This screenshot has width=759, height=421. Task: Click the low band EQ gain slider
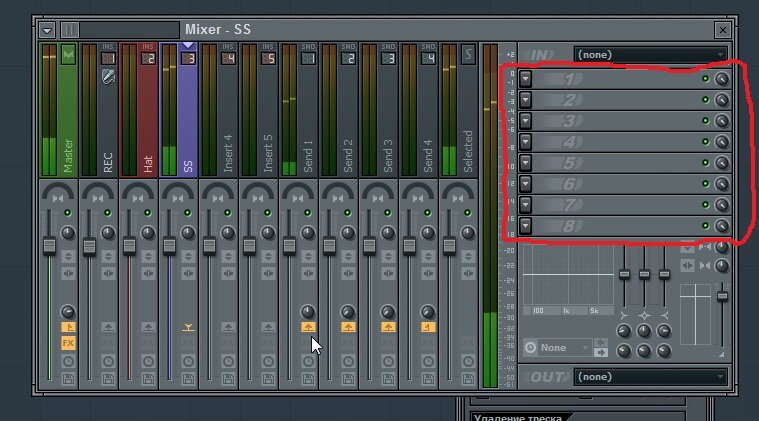(624, 274)
